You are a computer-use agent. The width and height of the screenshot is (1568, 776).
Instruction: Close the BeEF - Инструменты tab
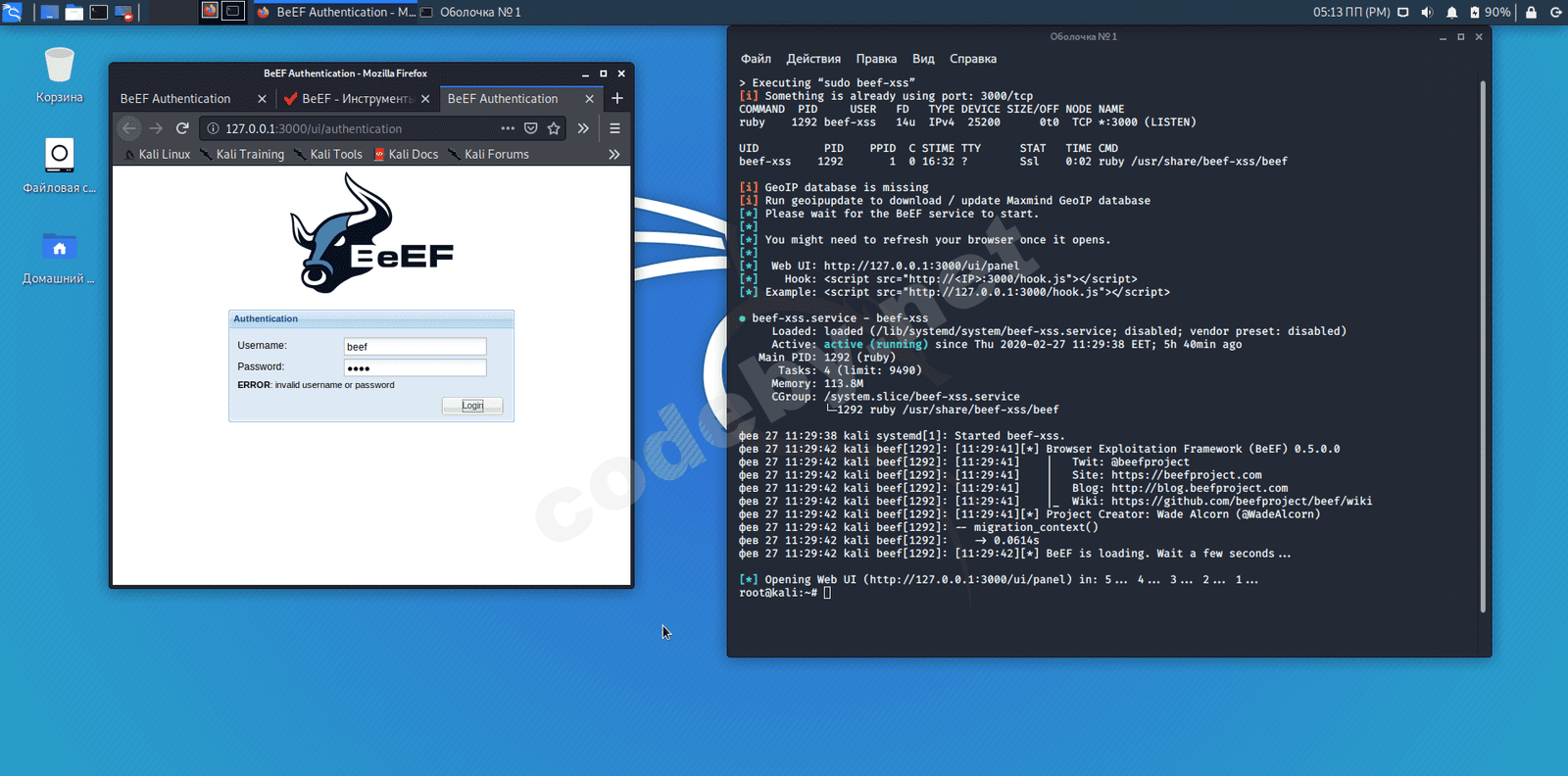click(x=425, y=99)
